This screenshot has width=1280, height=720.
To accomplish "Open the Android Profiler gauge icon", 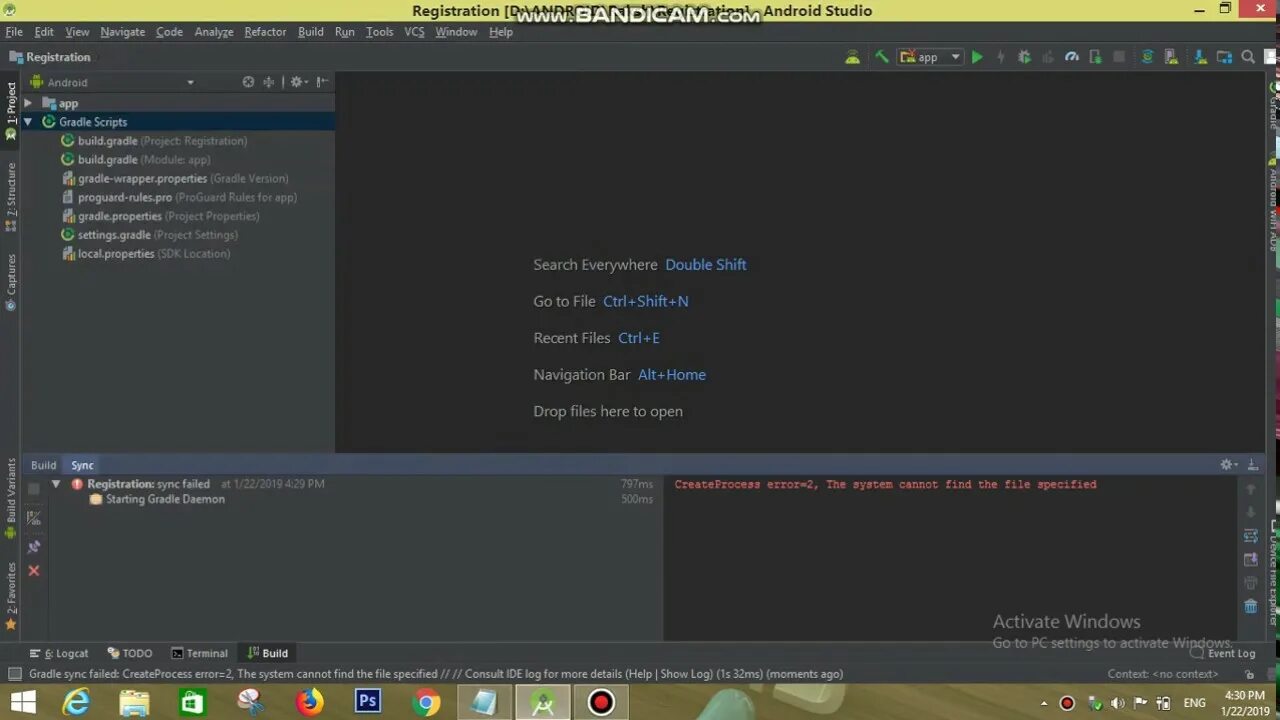I will (1072, 57).
